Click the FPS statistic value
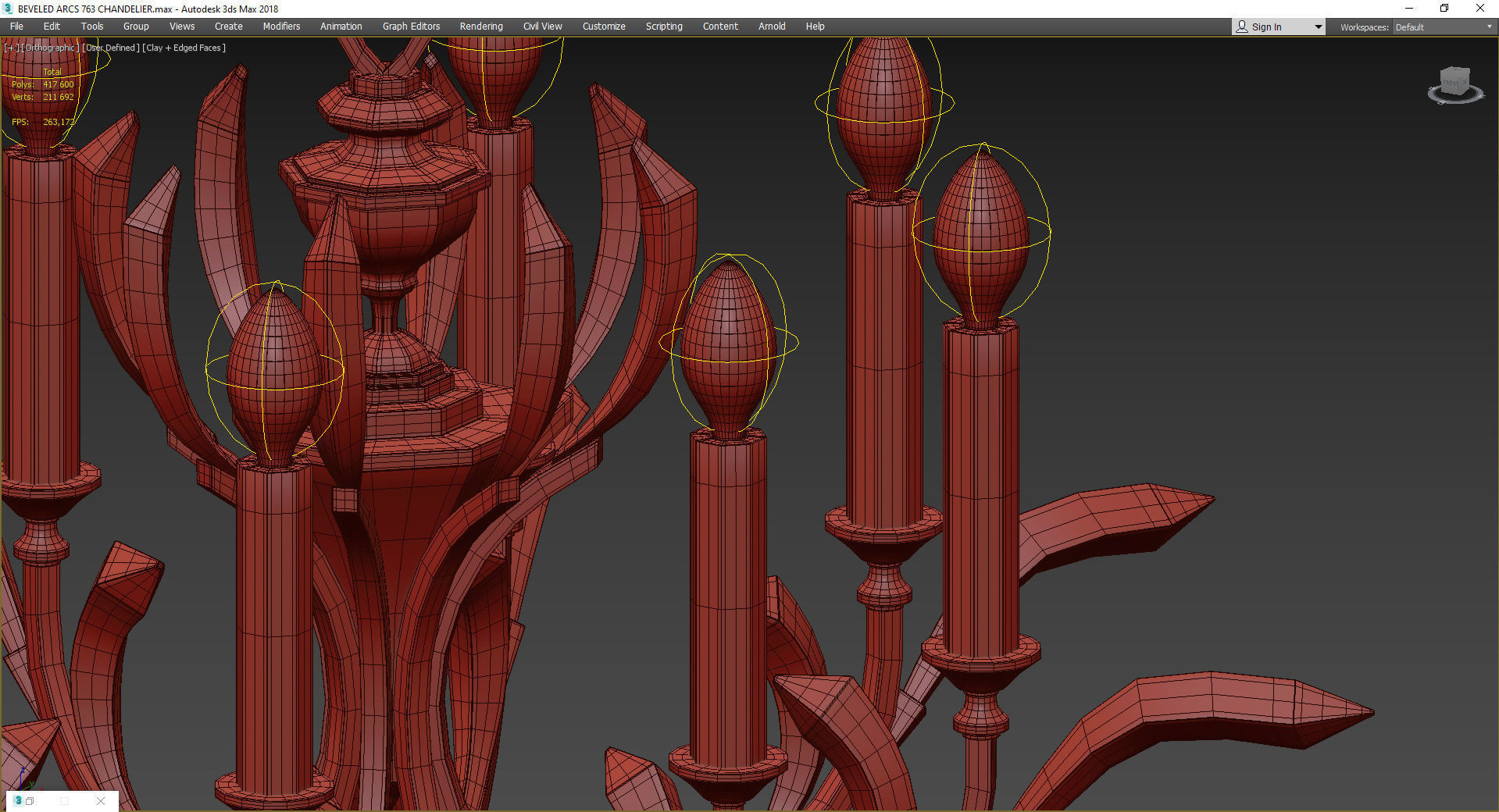 coord(59,122)
